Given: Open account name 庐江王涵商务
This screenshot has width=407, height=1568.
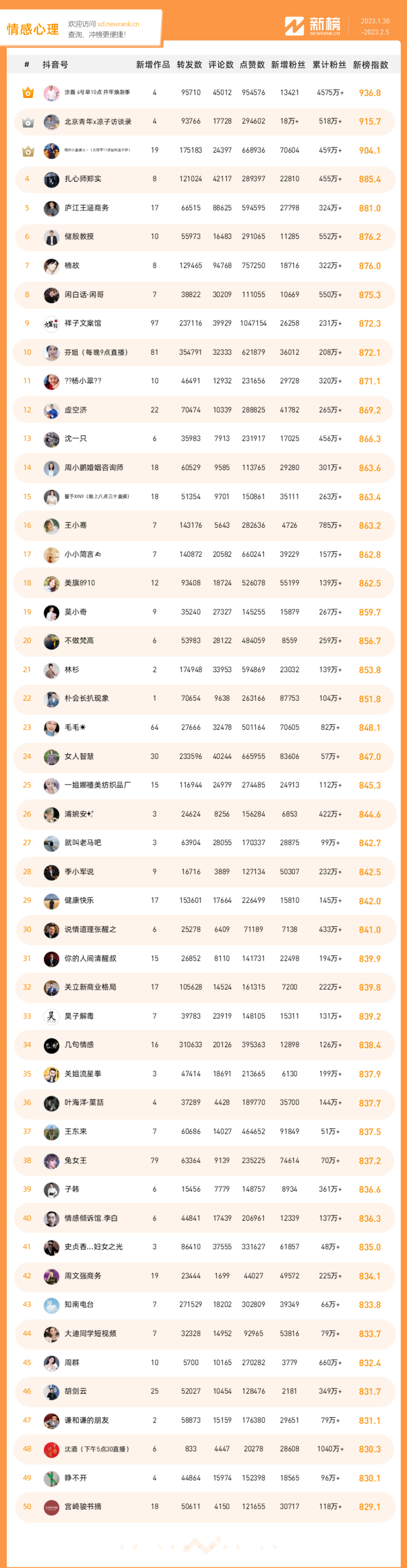Looking at the screenshot, I should click(86, 207).
